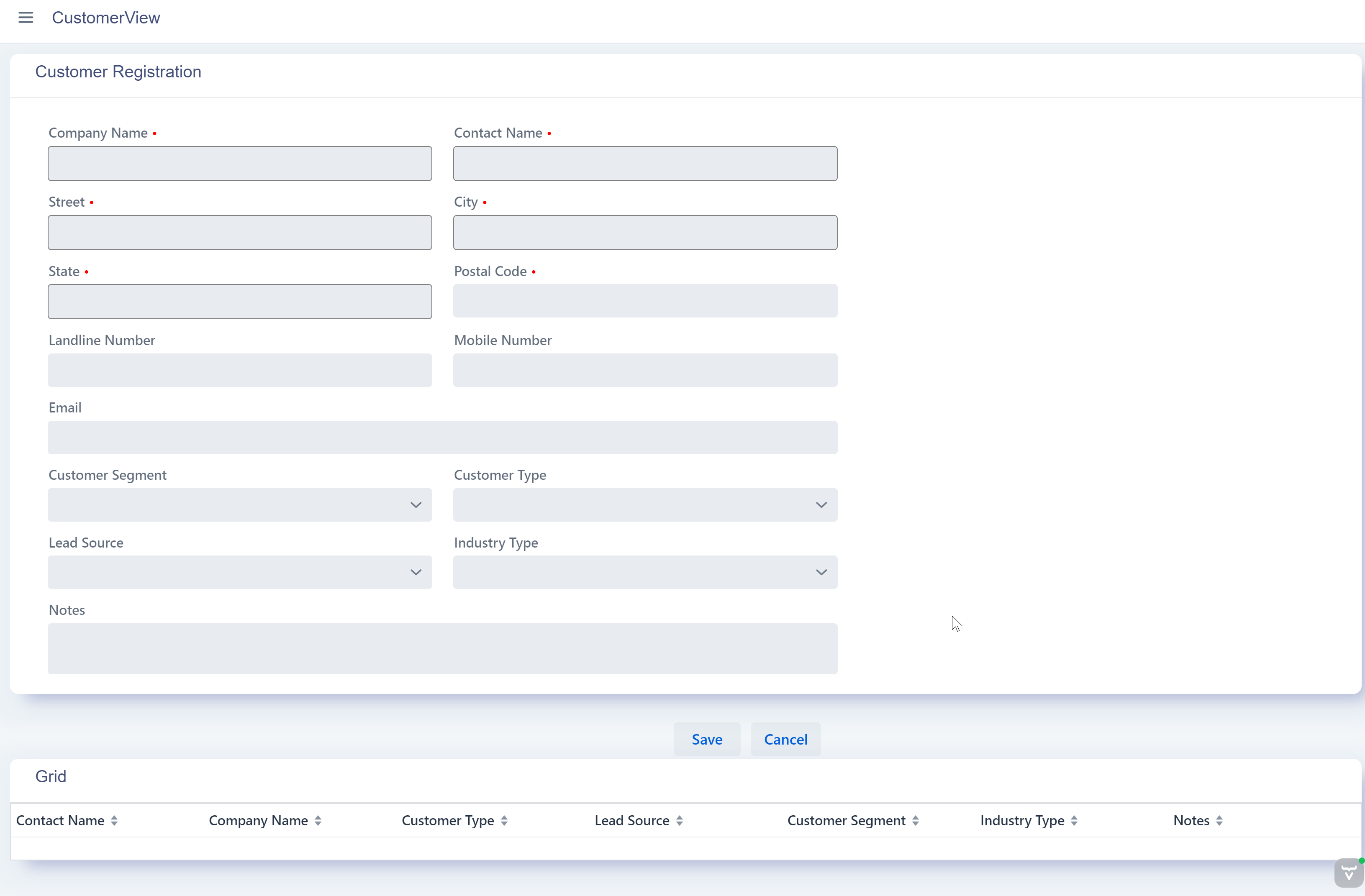Select the State input box
The height and width of the screenshot is (896, 1365).
point(240,302)
